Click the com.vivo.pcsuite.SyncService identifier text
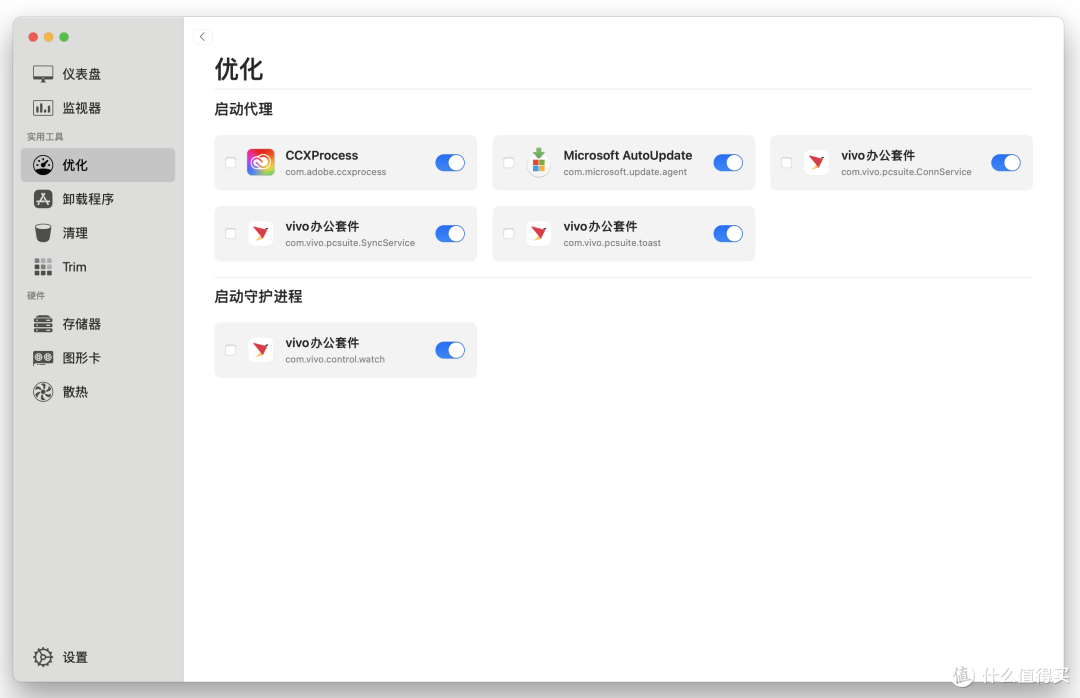The height and width of the screenshot is (698, 1080). click(x=350, y=243)
